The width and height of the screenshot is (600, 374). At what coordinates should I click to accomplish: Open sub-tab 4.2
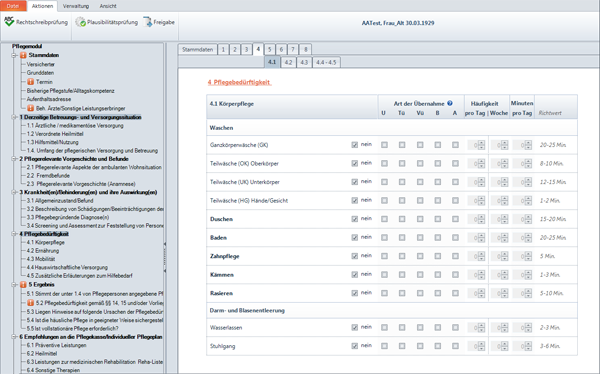(x=289, y=62)
